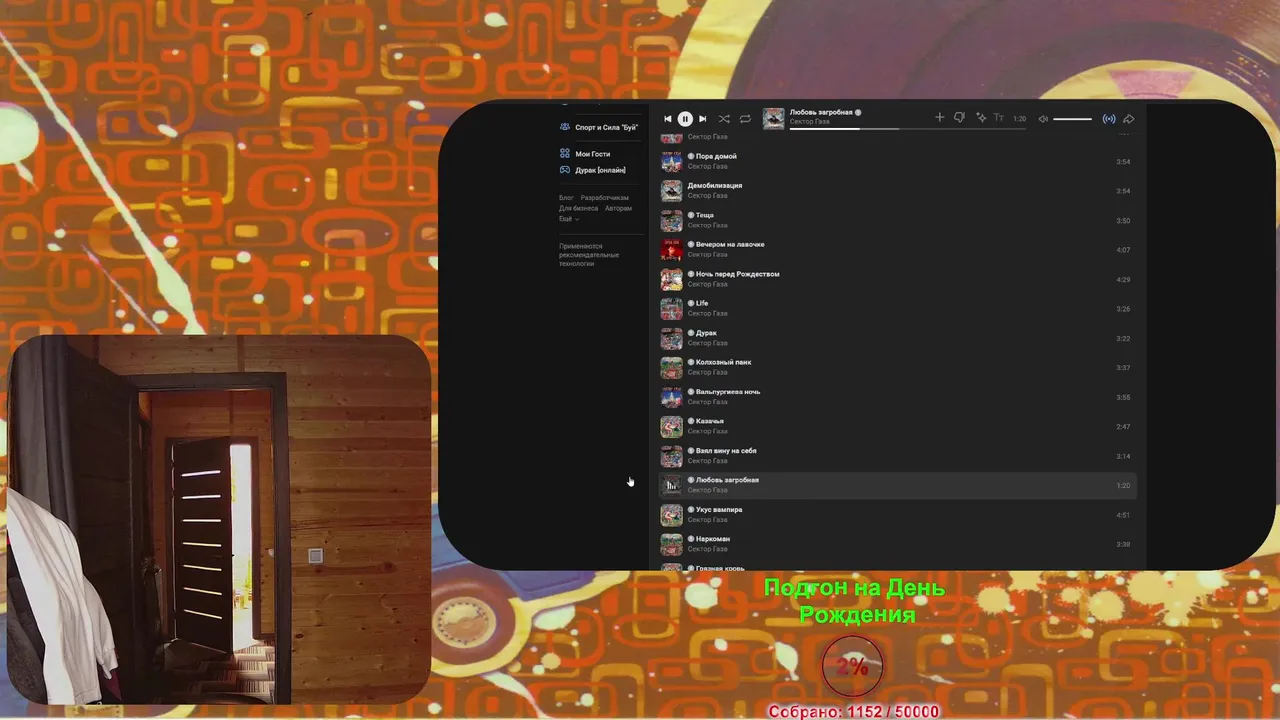Click the Дурак gamepad icon

point(565,170)
